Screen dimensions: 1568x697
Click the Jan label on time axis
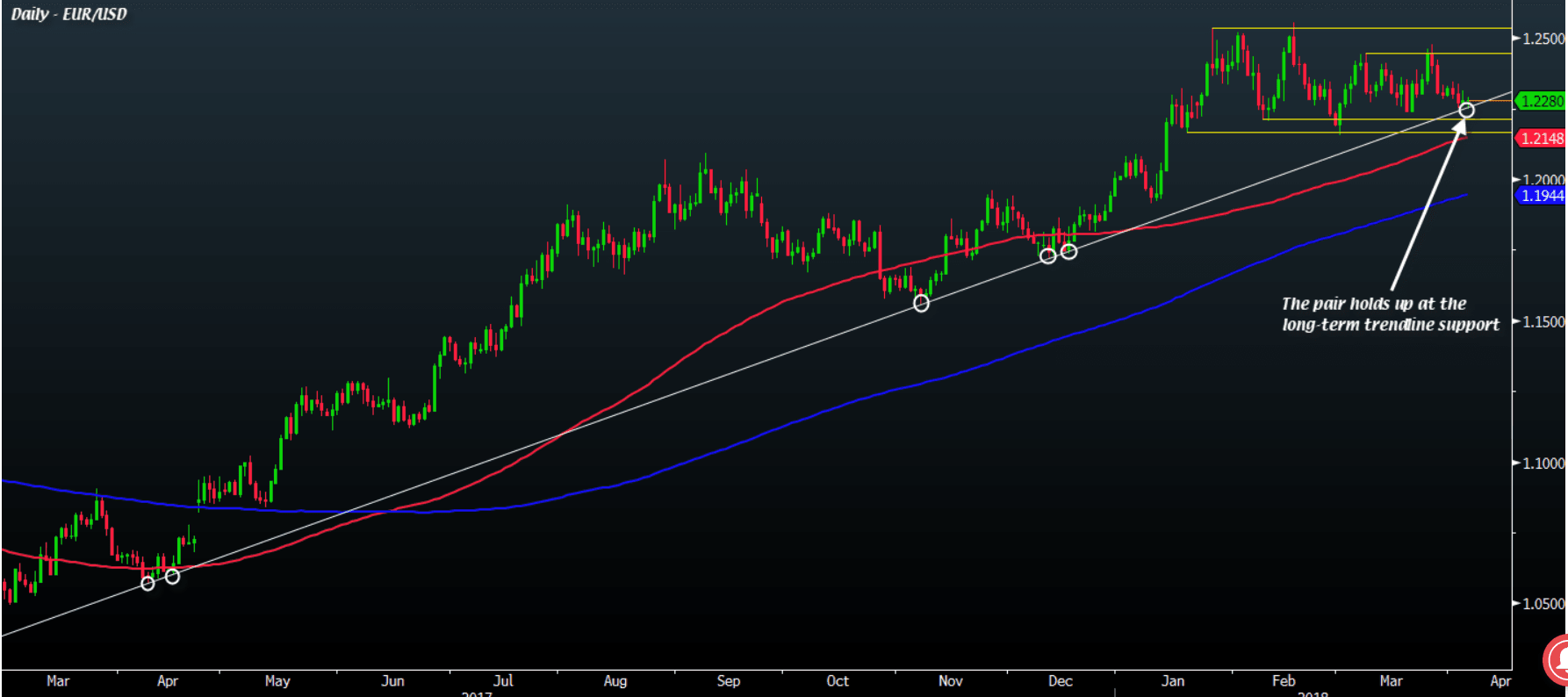(x=1173, y=681)
